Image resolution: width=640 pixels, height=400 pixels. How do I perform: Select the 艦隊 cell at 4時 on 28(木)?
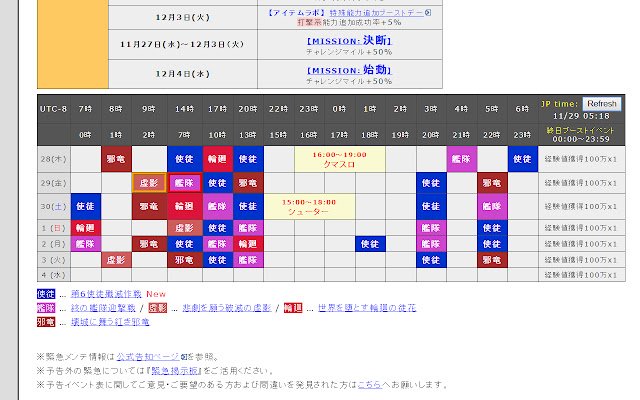pyautogui.click(x=462, y=159)
